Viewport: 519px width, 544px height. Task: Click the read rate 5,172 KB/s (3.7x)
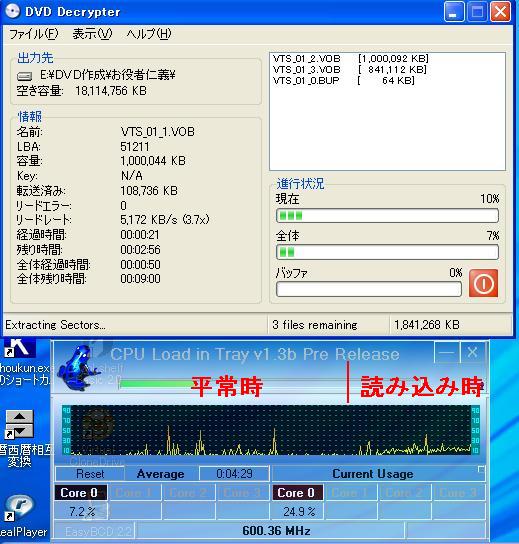tap(165, 220)
